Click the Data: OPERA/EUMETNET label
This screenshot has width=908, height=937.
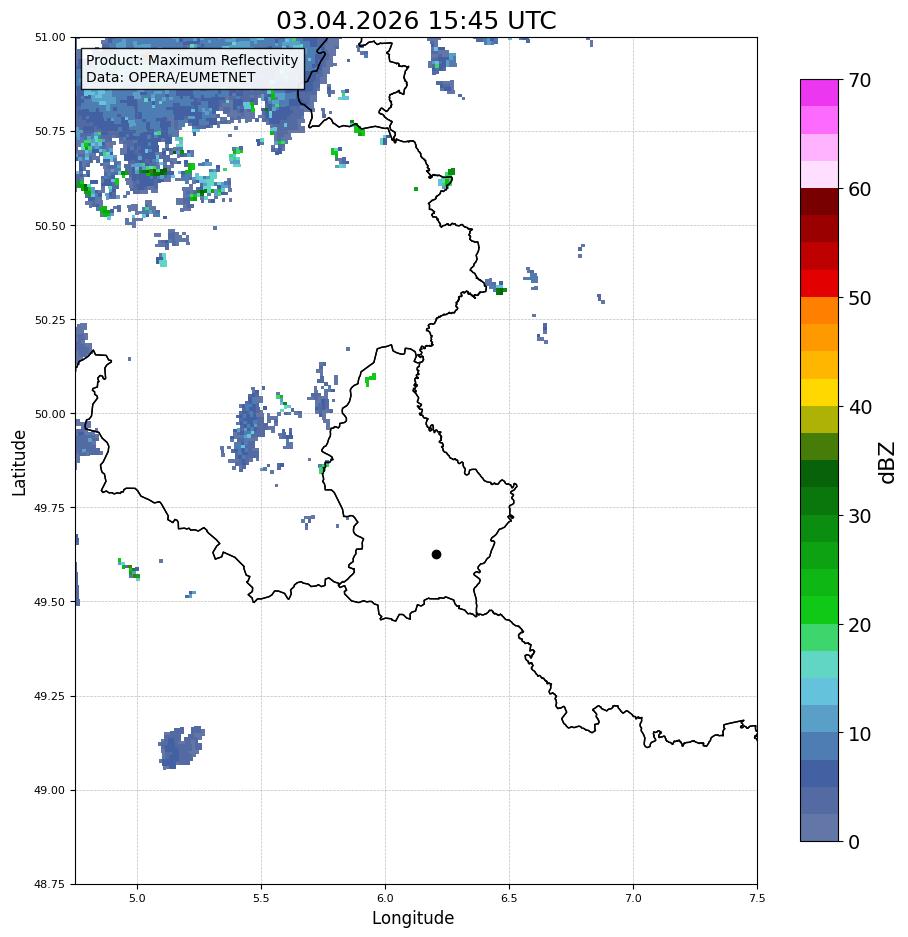(x=170, y=77)
